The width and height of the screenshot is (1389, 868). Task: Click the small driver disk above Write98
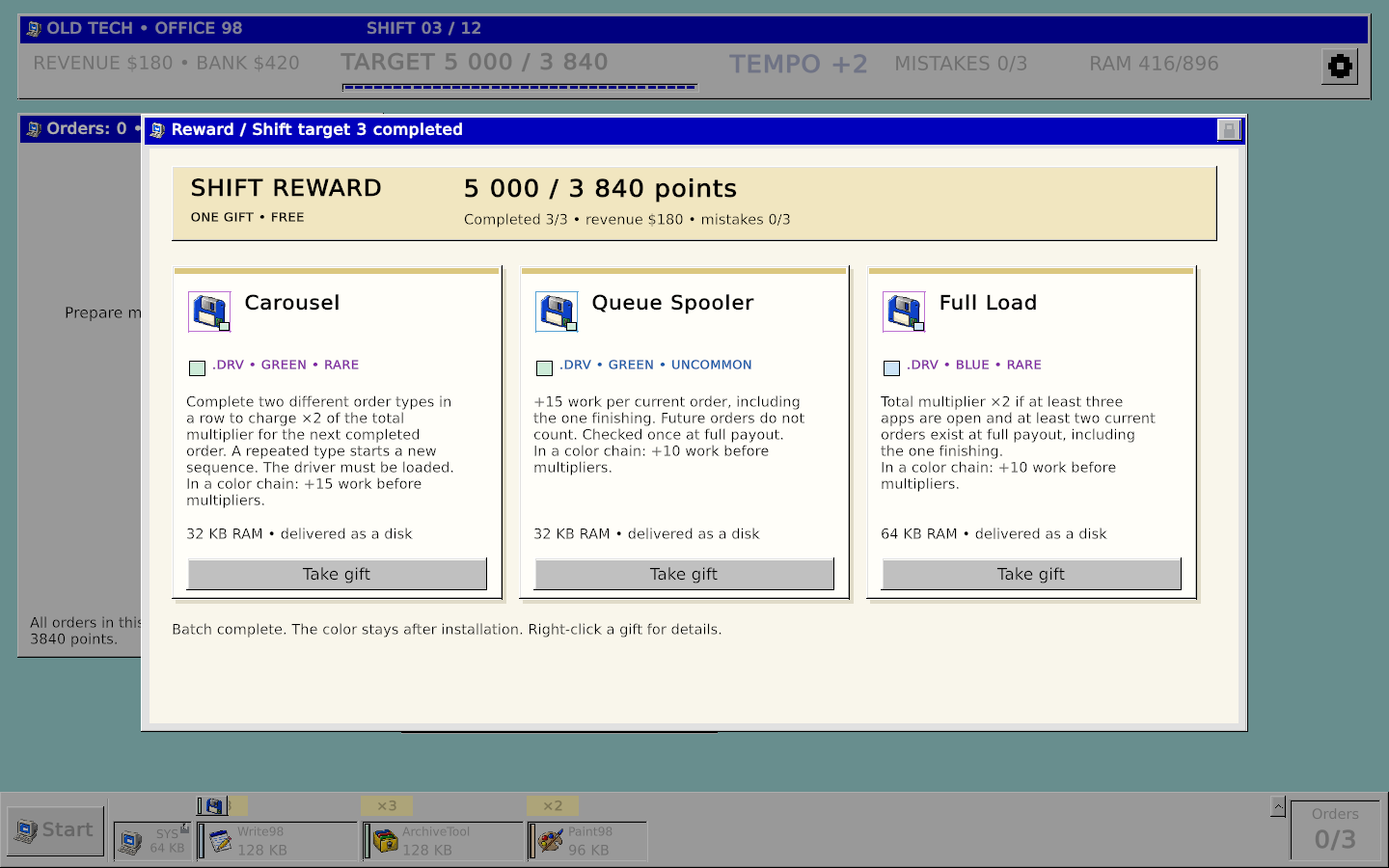[213, 806]
